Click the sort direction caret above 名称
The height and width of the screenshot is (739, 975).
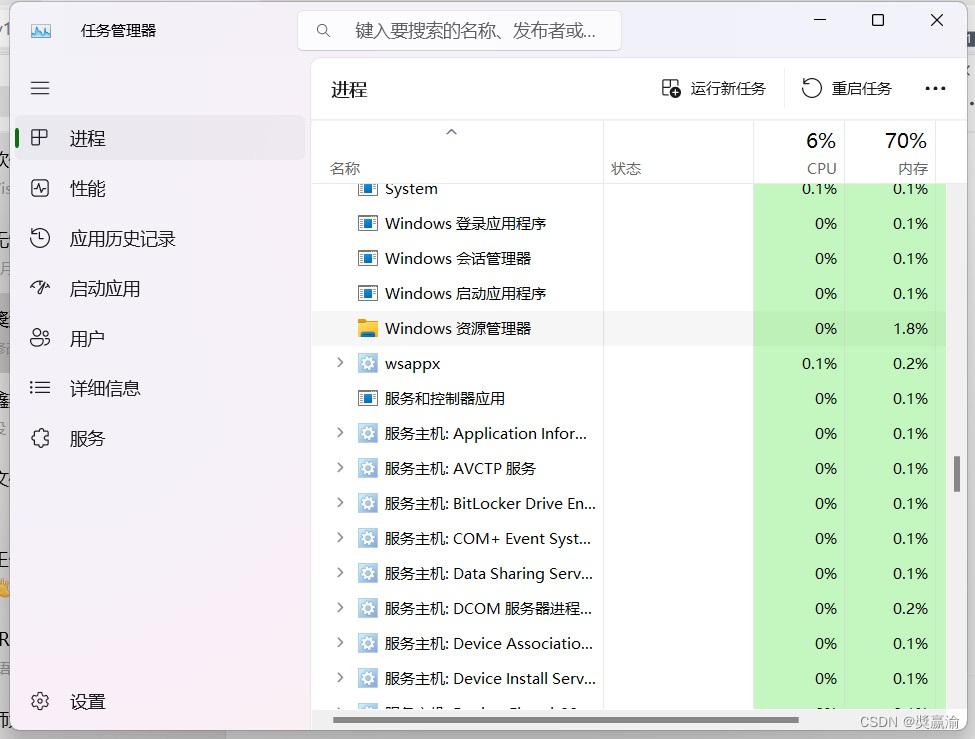[451, 132]
